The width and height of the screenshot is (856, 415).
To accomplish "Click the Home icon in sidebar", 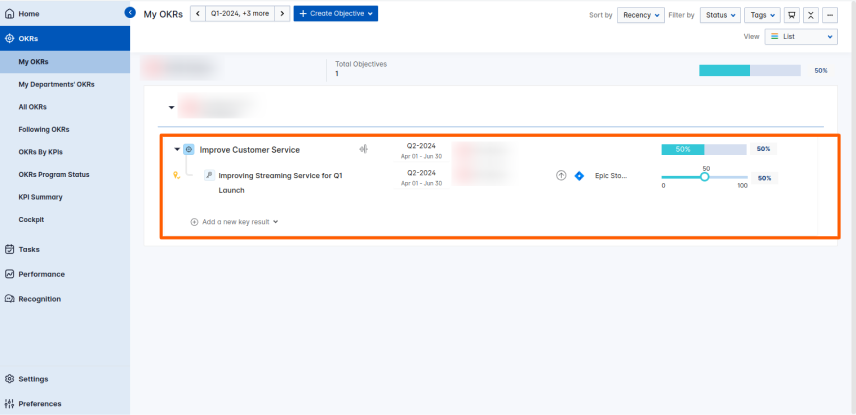I will [9, 14].
